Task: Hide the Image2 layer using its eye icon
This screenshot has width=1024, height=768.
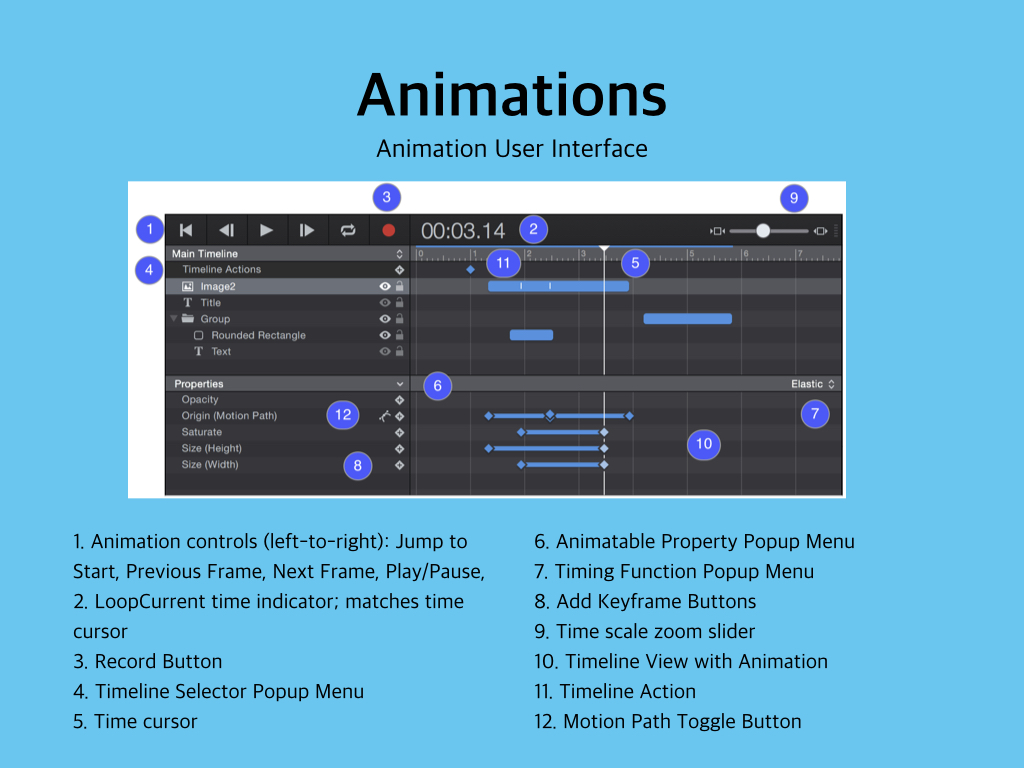Action: point(384,286)
